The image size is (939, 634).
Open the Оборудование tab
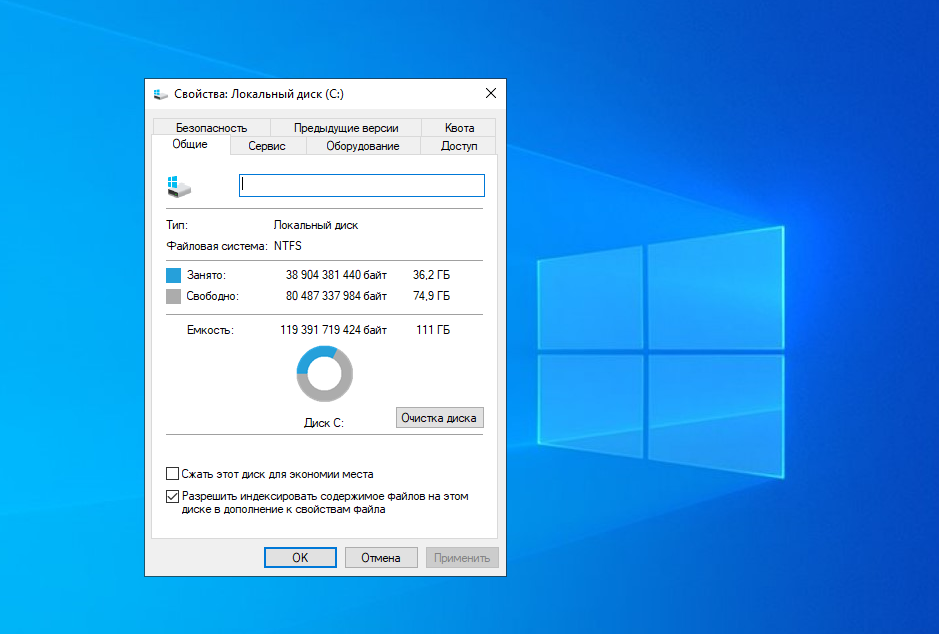click(x=362, y=145)
